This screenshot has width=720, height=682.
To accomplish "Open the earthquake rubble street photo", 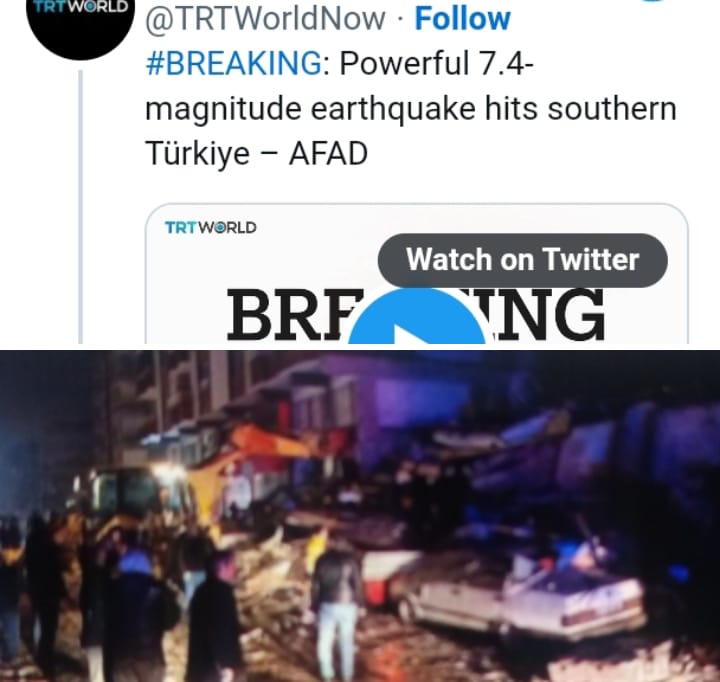I will pyautogui.click(x=360, y=516).
